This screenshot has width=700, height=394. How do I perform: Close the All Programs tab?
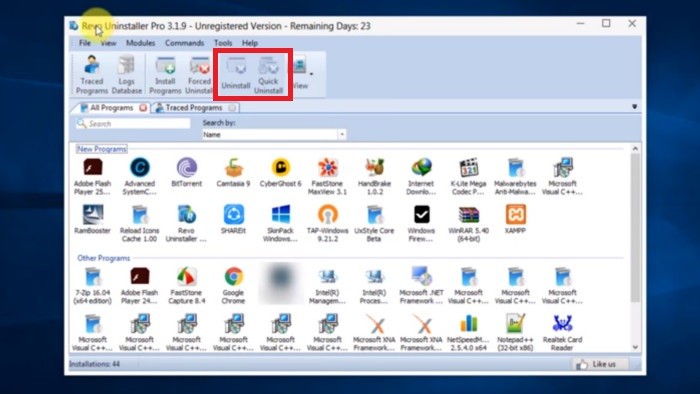tap(143, 108)
